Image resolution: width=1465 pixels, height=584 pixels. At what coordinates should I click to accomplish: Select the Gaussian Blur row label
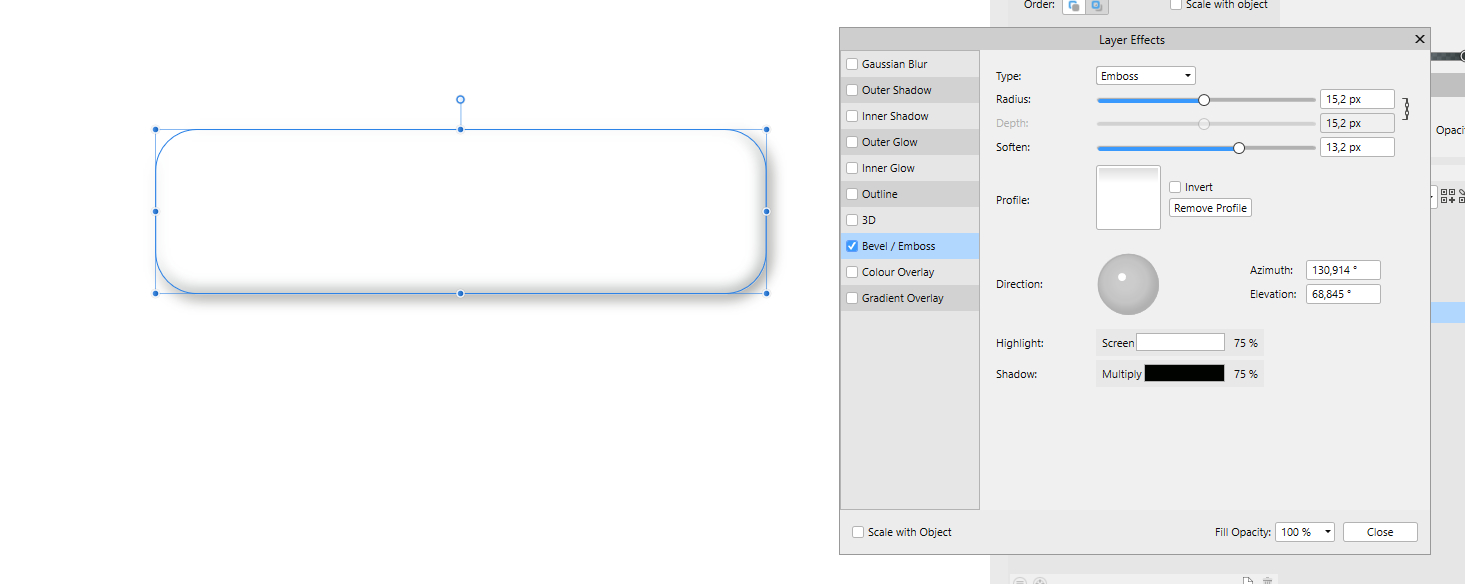tap(895, 64)
